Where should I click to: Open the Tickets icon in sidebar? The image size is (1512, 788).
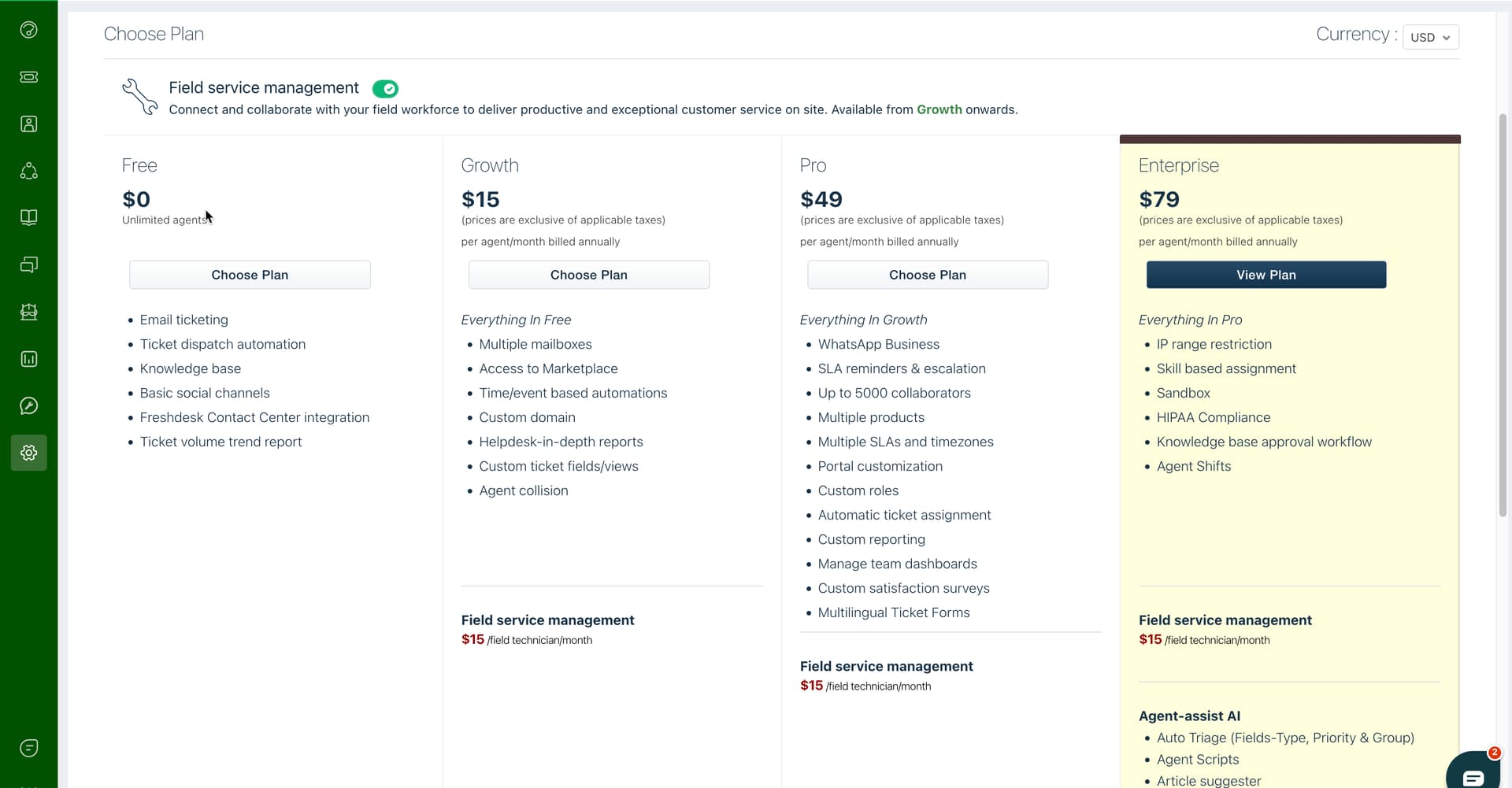28,77
